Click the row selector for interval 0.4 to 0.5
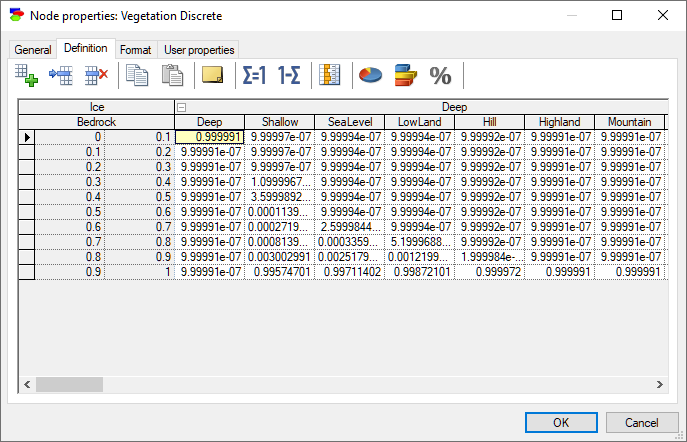Image resolution: width=687 pixels, height=442 pixels. point(27,197)
